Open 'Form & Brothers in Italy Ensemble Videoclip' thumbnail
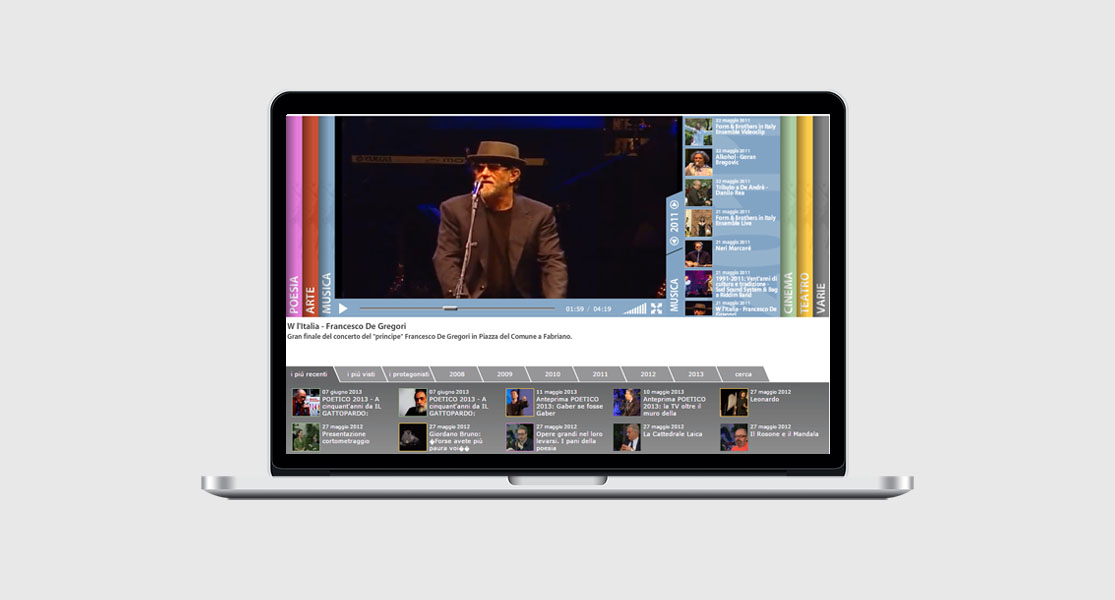 (698, 132)
